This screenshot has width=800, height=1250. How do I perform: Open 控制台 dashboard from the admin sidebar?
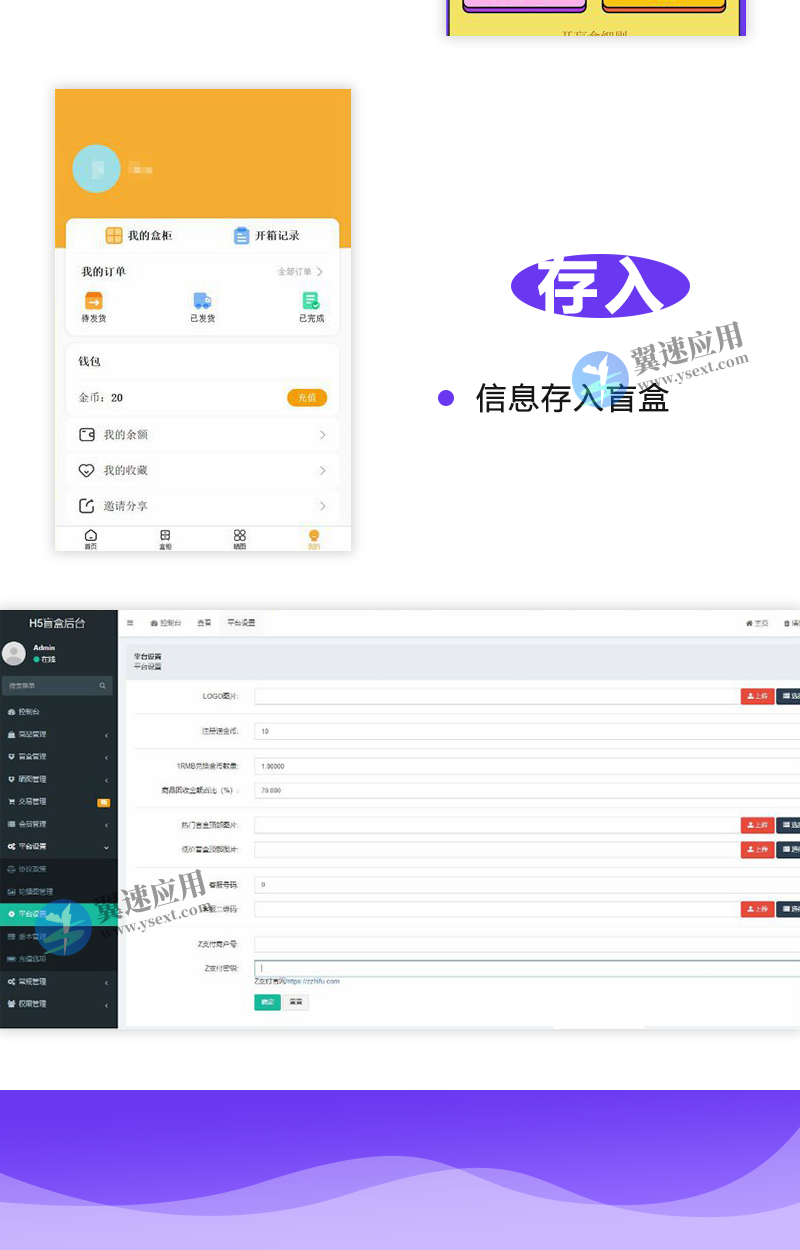coord(30,712)
